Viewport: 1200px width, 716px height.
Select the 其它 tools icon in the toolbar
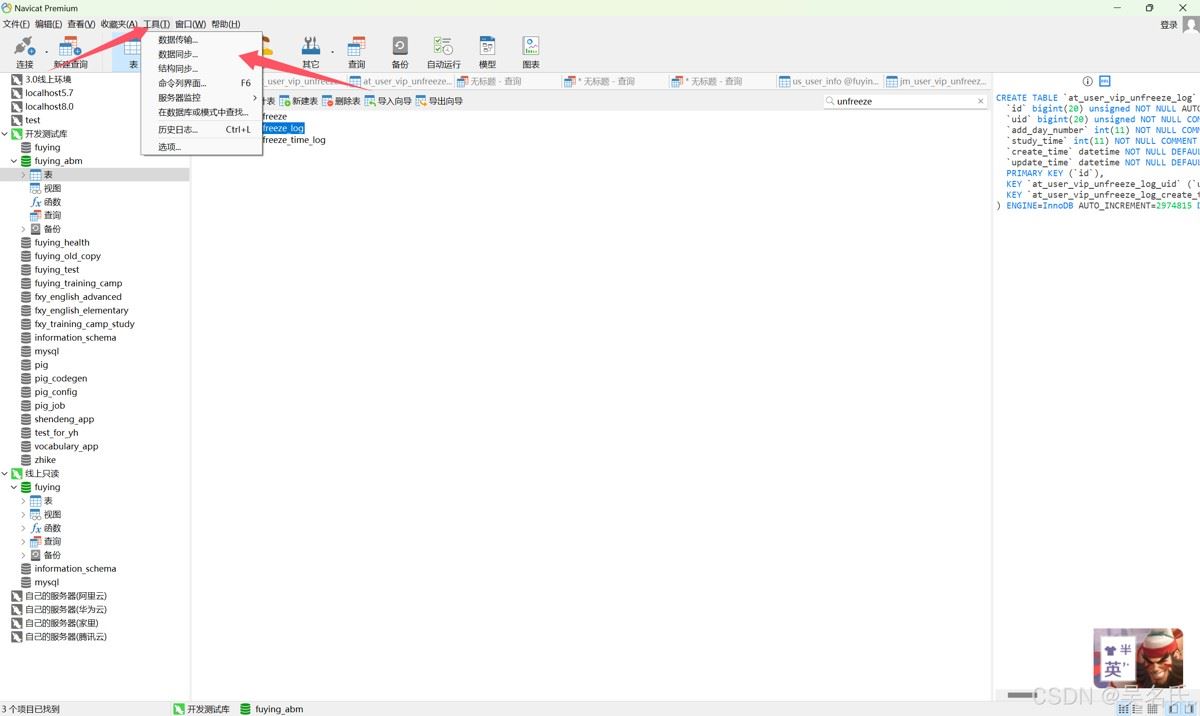[x=311, y=52]
